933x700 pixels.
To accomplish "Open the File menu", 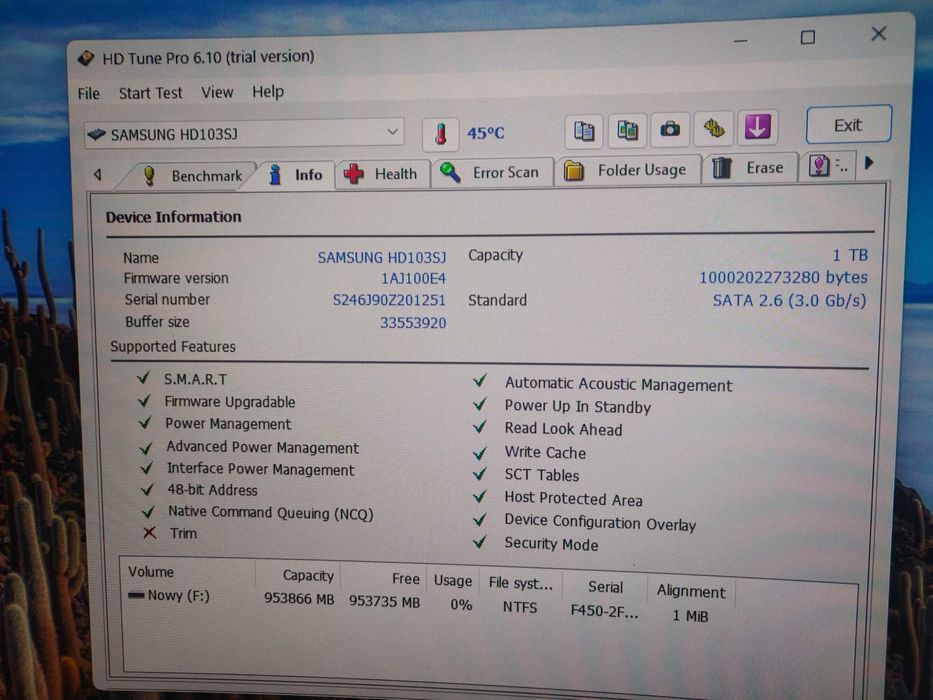I will tap(89, 94).
